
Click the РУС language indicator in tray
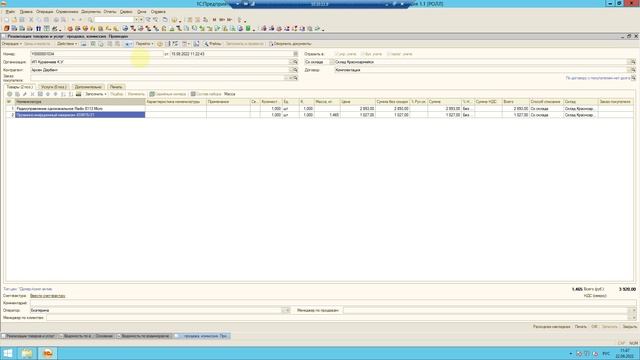[x=606, y=353]
